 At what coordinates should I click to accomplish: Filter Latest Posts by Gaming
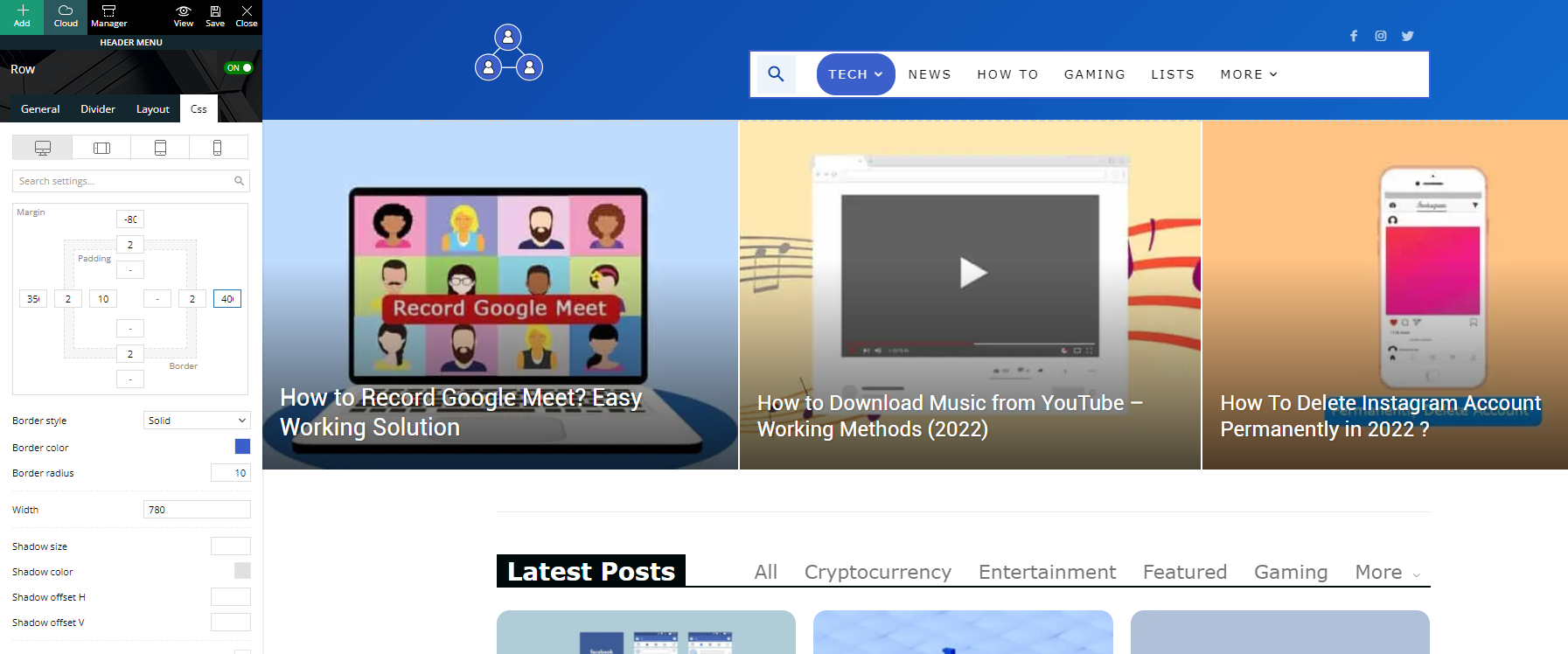click(x=1291, y=572)
